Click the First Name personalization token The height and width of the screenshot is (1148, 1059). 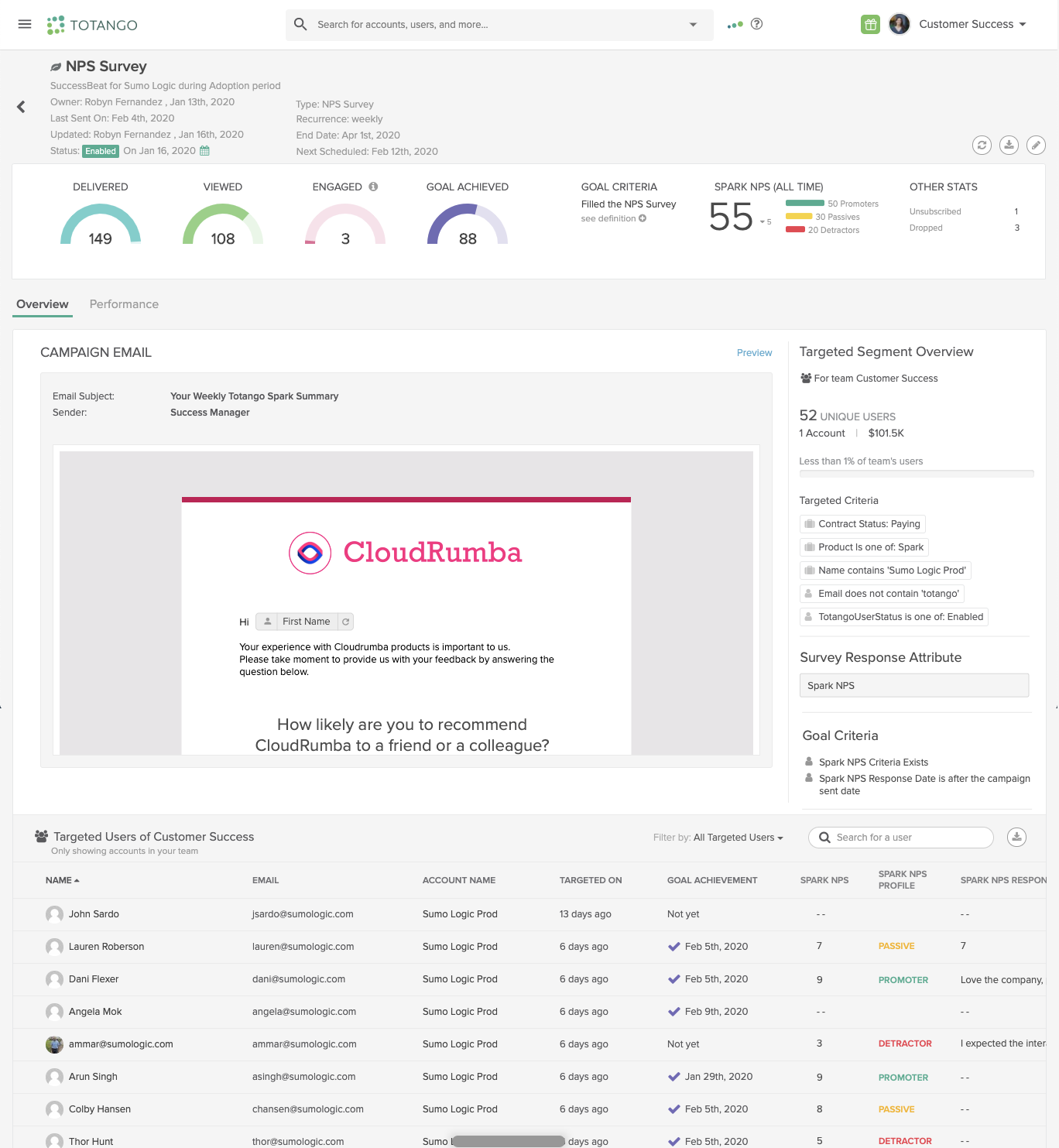(x=306, y=622)
